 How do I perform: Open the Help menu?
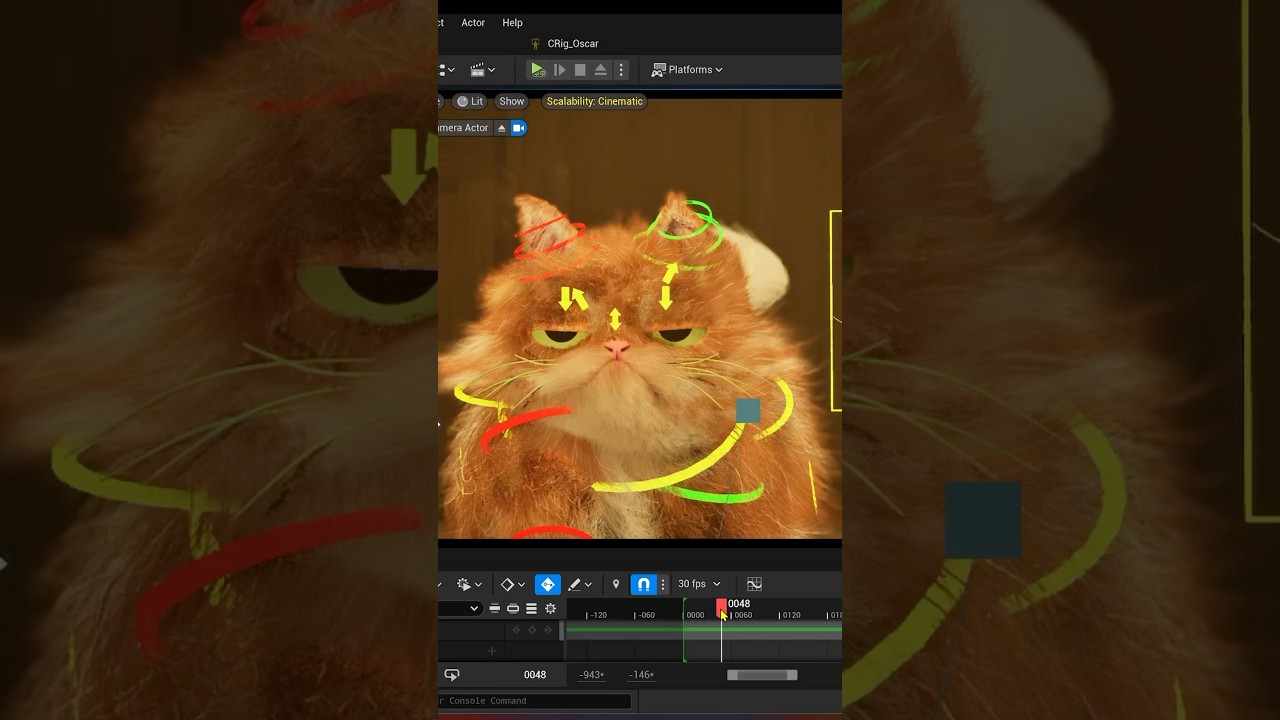point(512,23)
